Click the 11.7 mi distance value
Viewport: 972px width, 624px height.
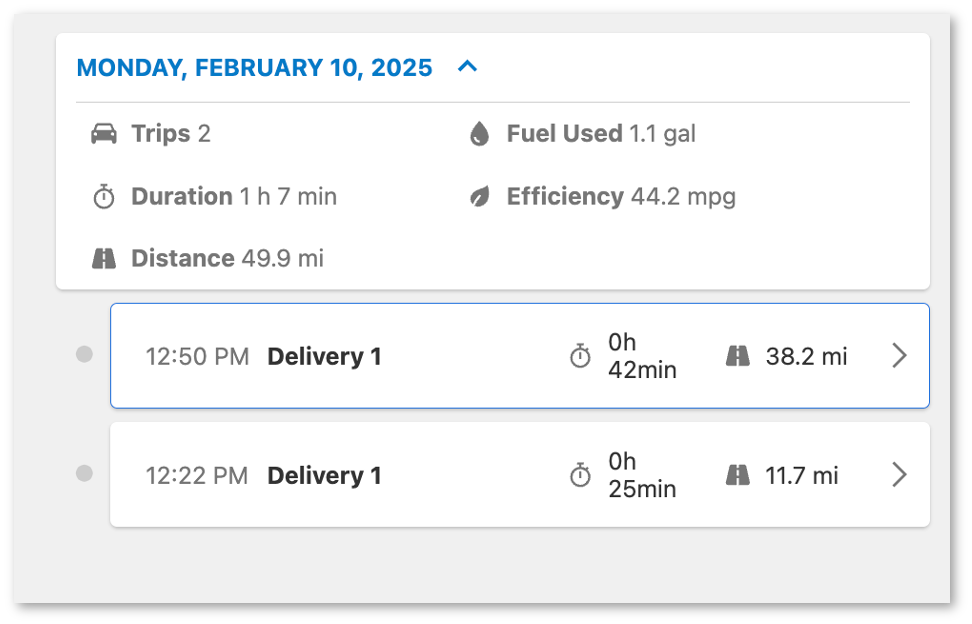802,476
